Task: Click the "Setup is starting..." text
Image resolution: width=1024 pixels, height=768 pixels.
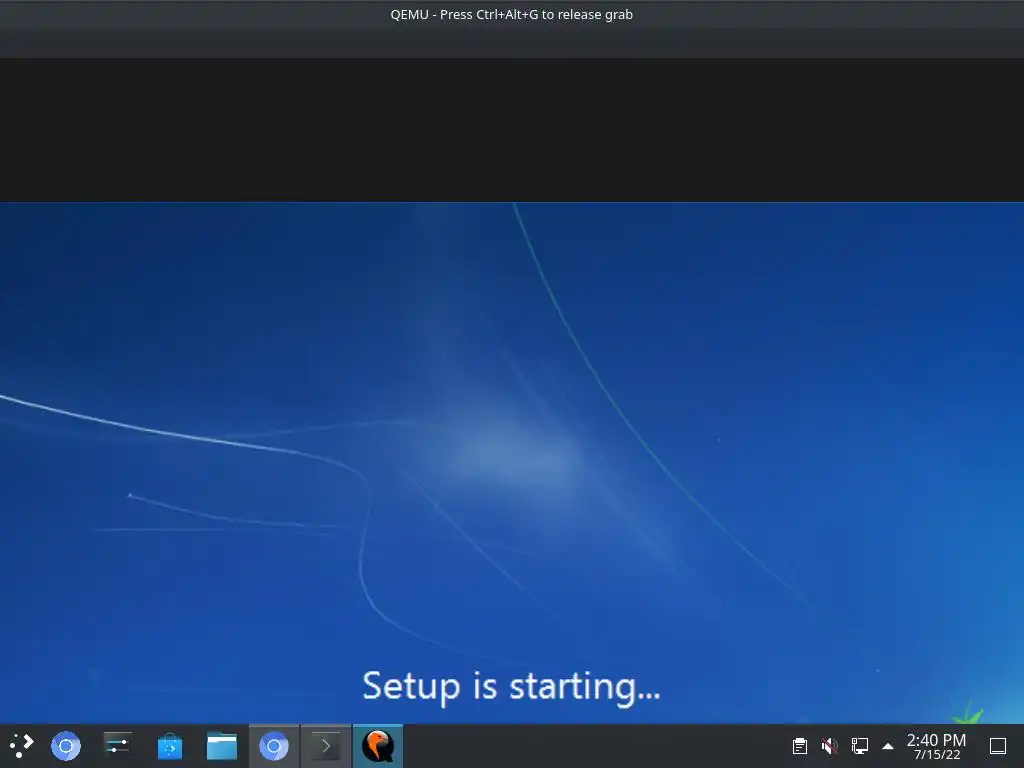Action: pos(511,686)
